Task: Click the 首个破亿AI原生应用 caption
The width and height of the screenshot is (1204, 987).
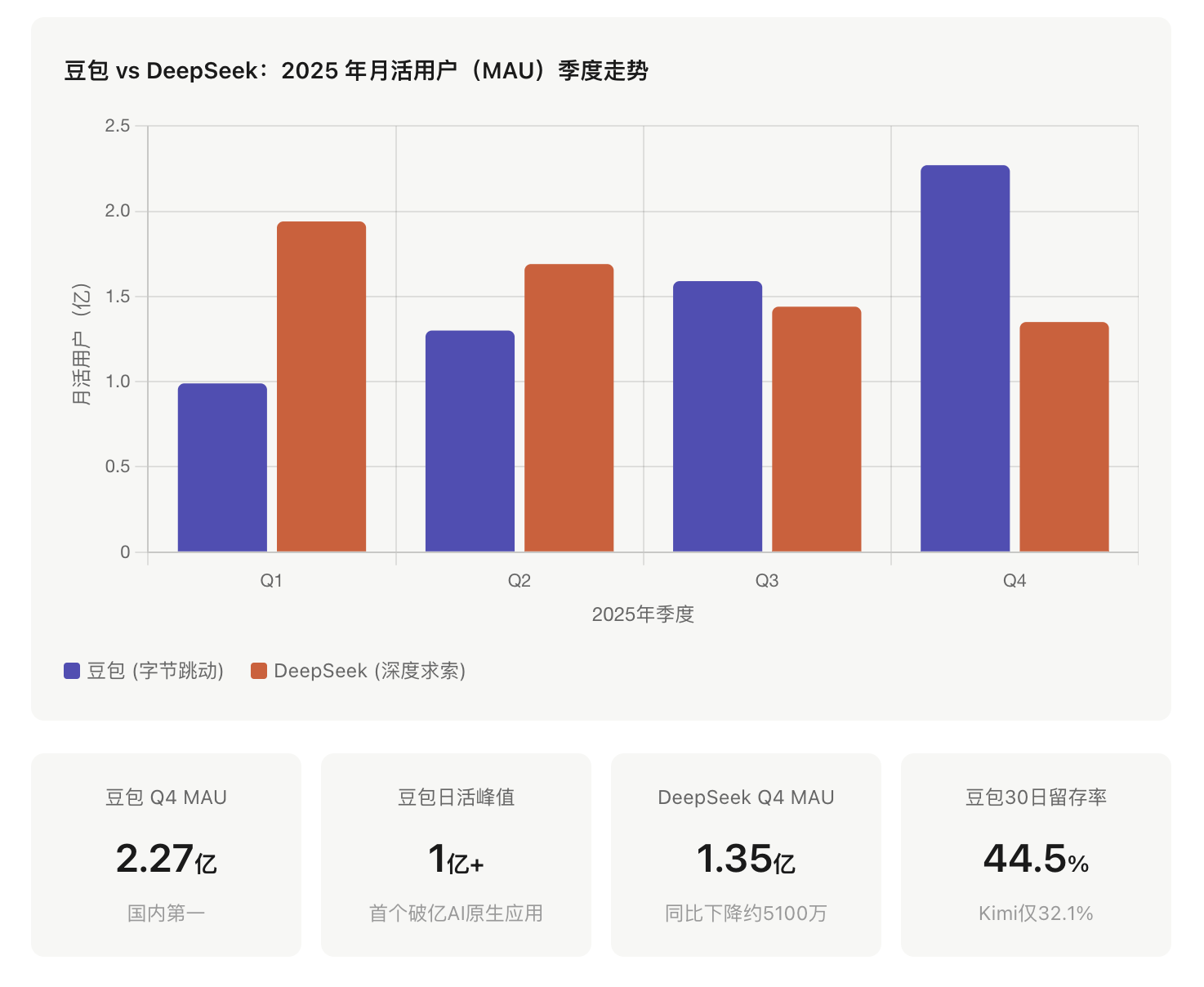Action: (456, 913)
